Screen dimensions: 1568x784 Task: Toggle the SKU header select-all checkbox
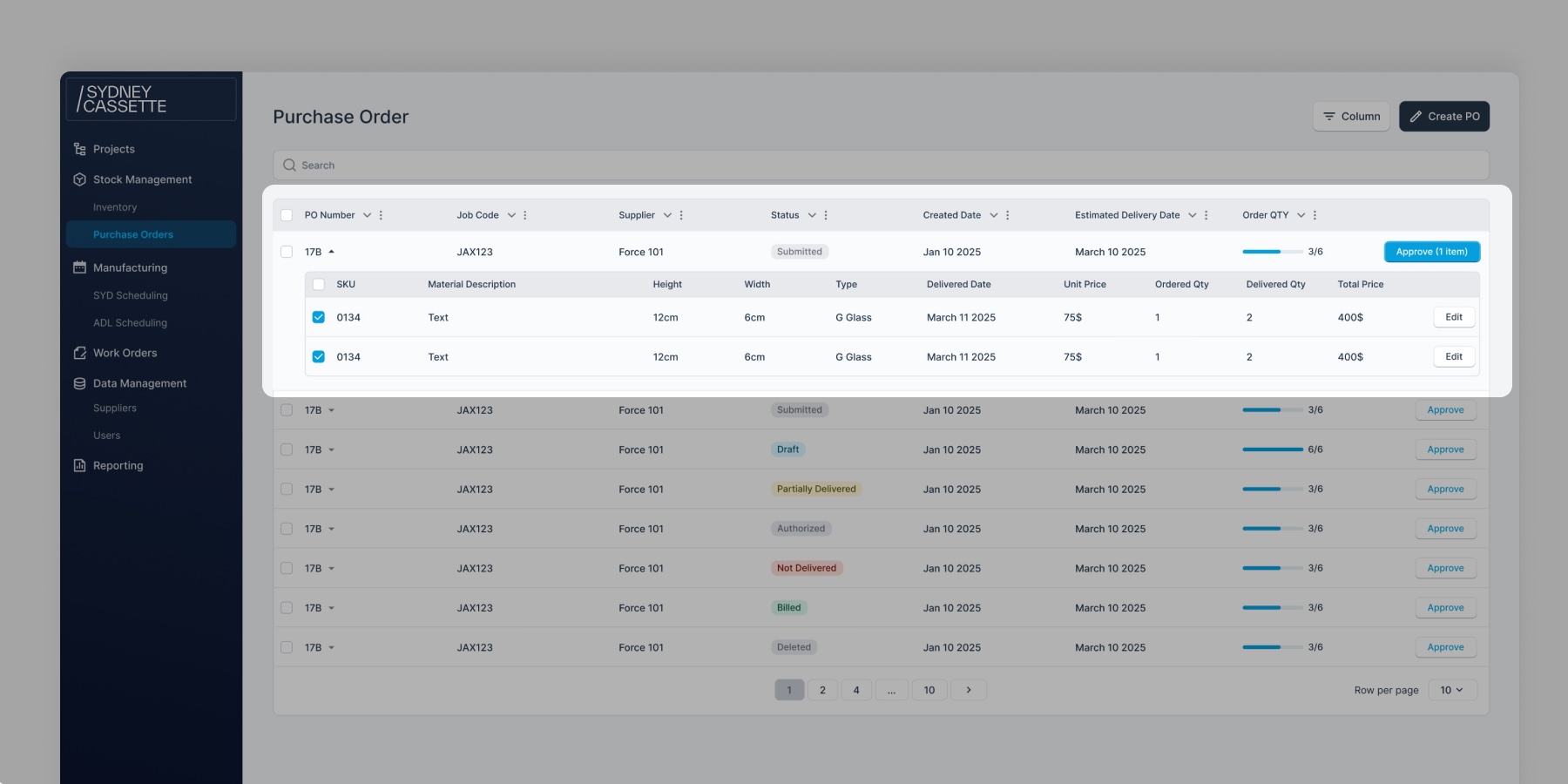tap(319, 284)
